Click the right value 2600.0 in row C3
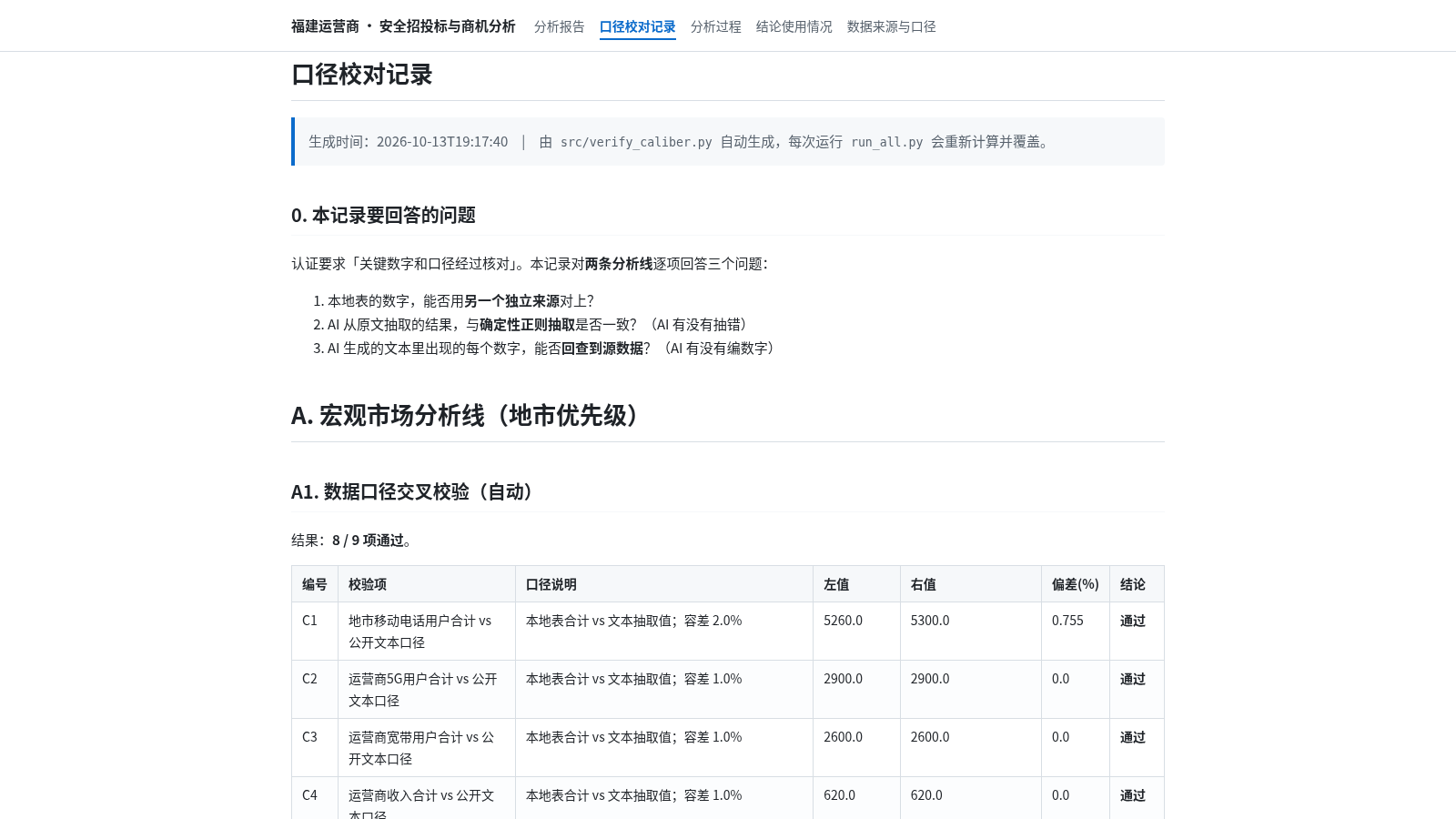 (930, 737)
